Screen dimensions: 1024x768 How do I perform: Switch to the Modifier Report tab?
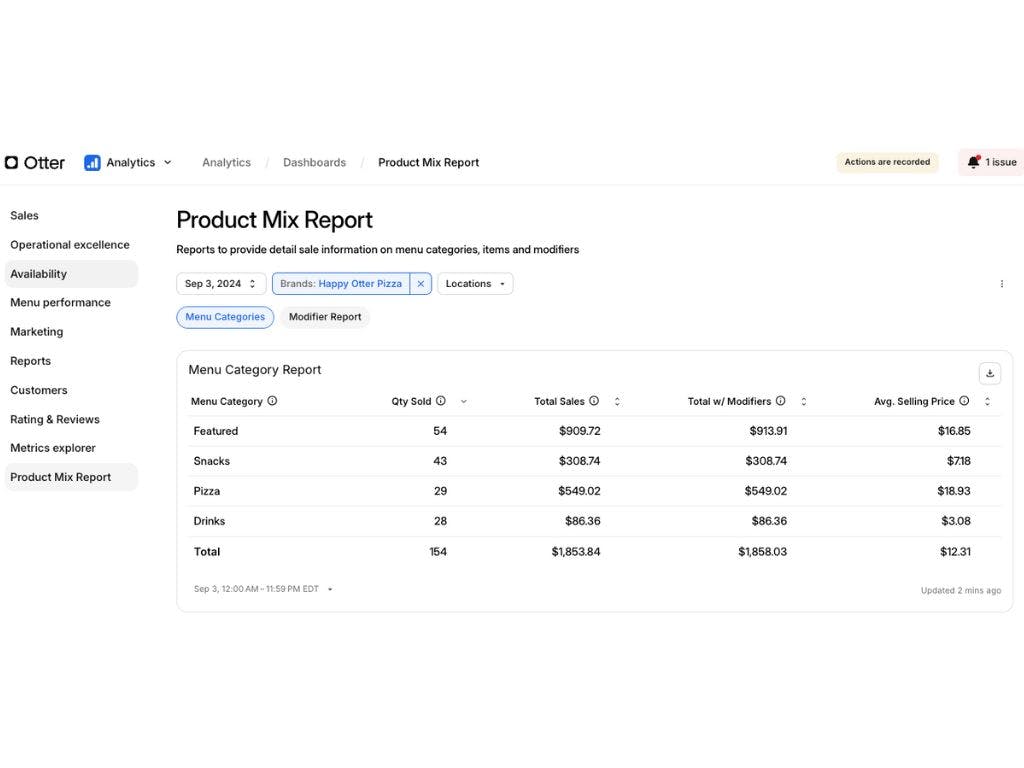(x=325, y=317)
